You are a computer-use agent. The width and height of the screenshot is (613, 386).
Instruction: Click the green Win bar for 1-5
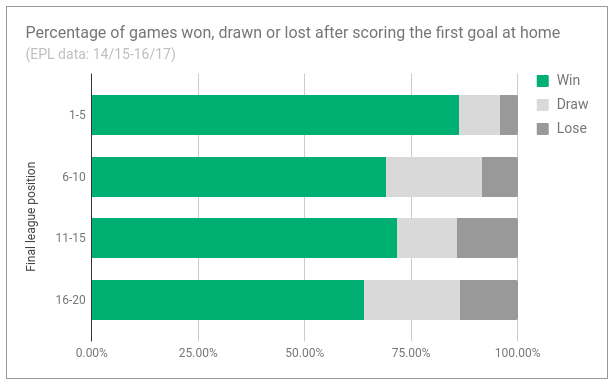pos(276,115)
